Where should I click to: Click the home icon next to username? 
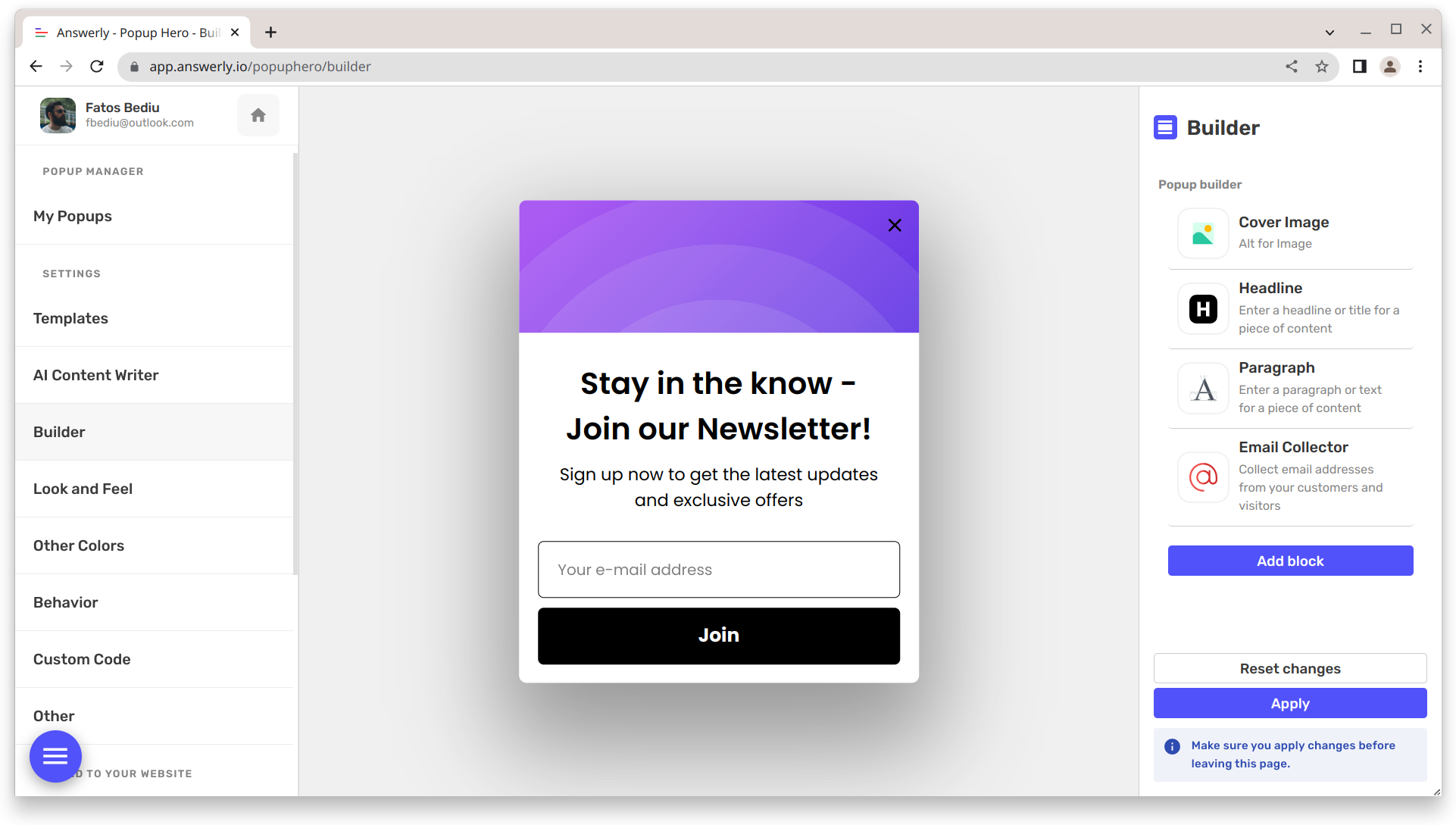pos(258,115)
